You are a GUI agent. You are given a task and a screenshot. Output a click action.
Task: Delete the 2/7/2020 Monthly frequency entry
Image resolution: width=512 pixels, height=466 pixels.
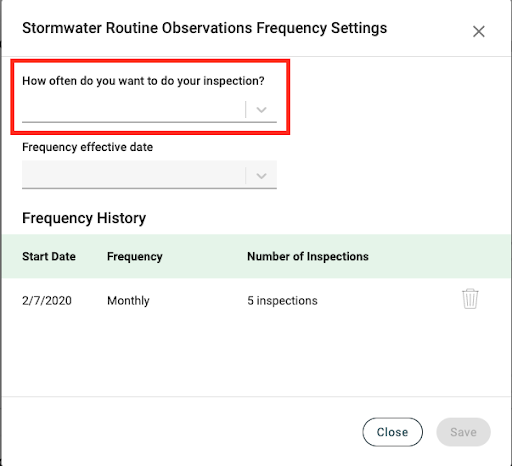tap(470, 299)
